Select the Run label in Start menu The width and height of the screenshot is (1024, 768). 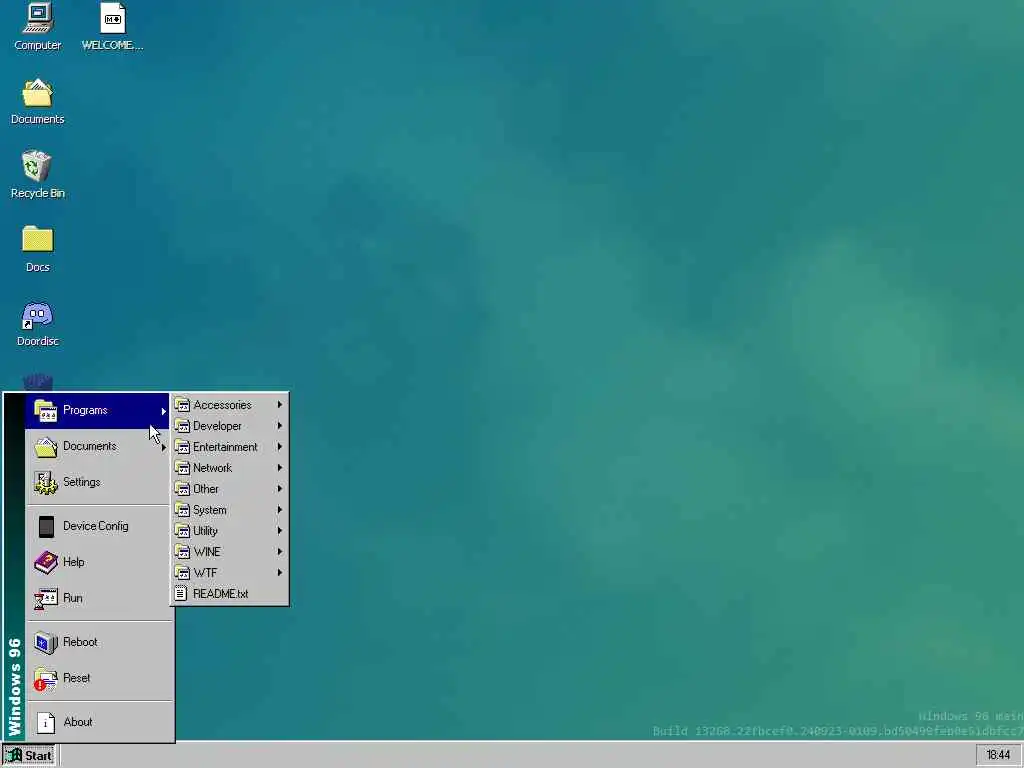tap(72, 598)
